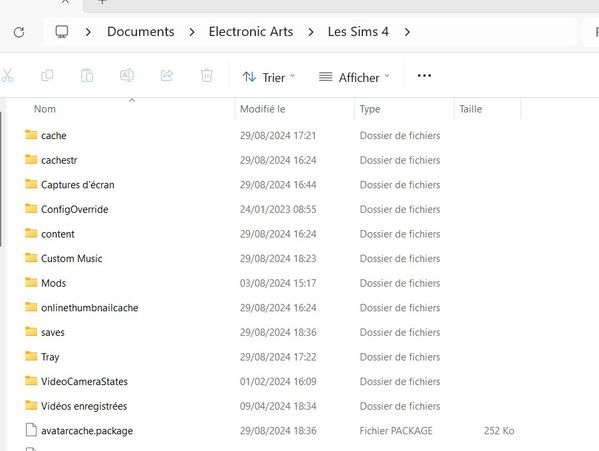Select the VideoCameraStates folder name
Viewport: 599px width, 451px height.
(84, 381)
